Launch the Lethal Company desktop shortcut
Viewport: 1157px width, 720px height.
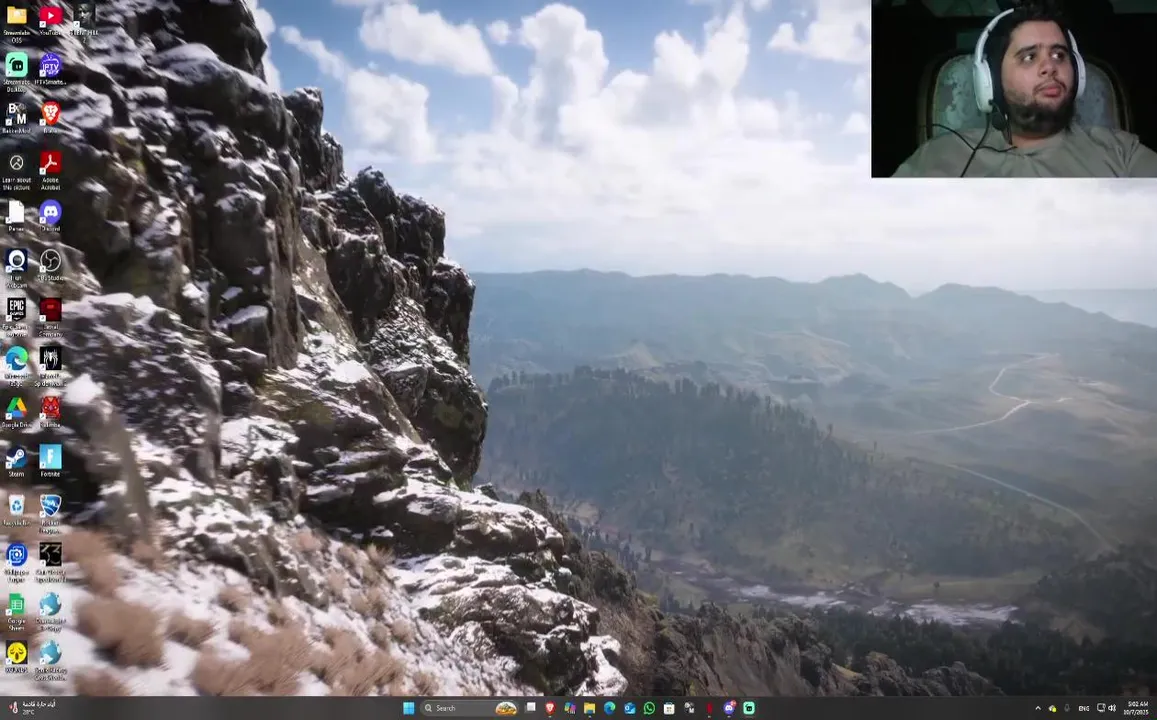pos(50,317)
